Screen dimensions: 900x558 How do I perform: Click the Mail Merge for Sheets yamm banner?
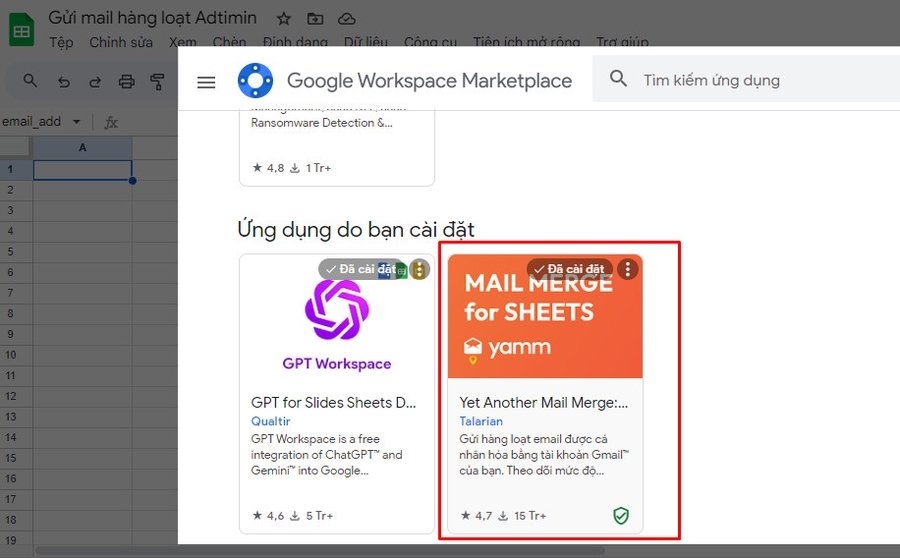point(545,316)
